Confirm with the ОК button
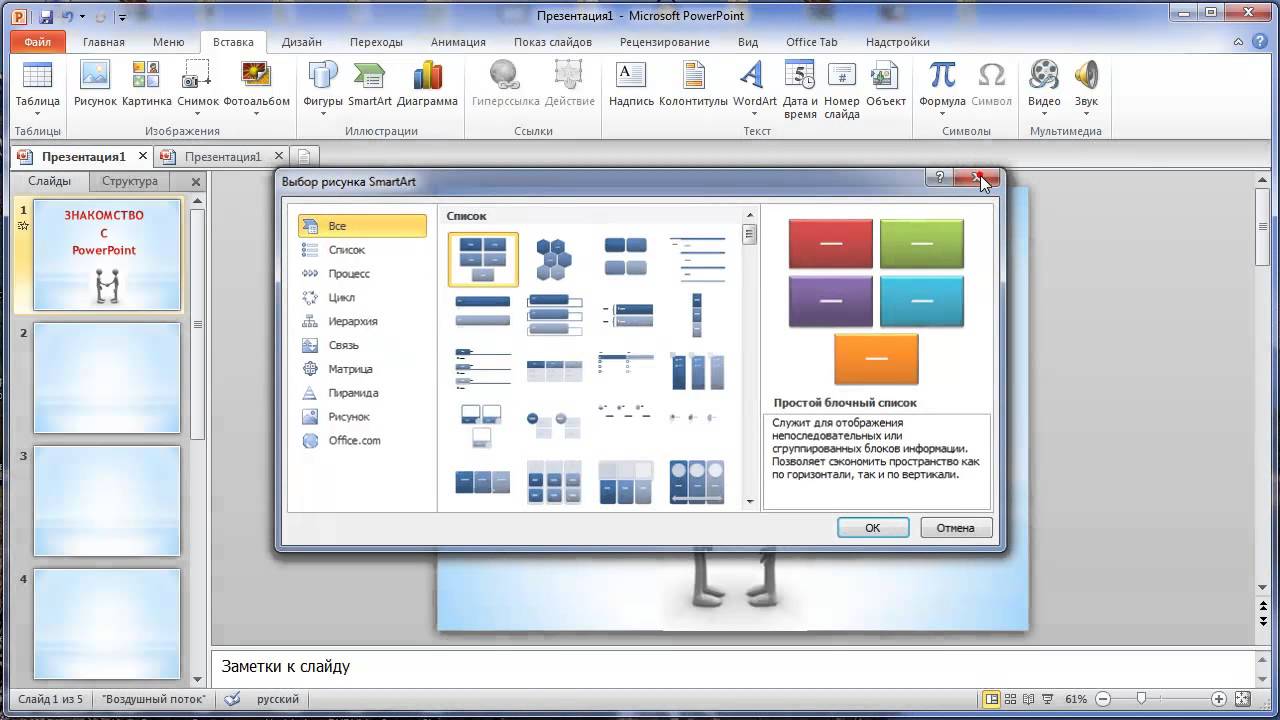Viewport: 1280px width, 720px height. pos(873,528)
